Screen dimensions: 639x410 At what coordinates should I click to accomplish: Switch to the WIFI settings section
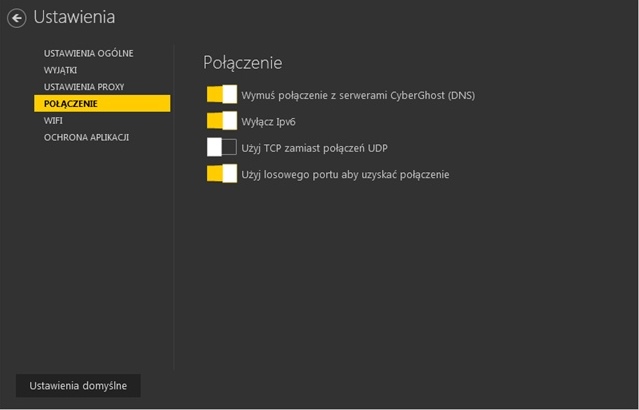pos(53,121)
